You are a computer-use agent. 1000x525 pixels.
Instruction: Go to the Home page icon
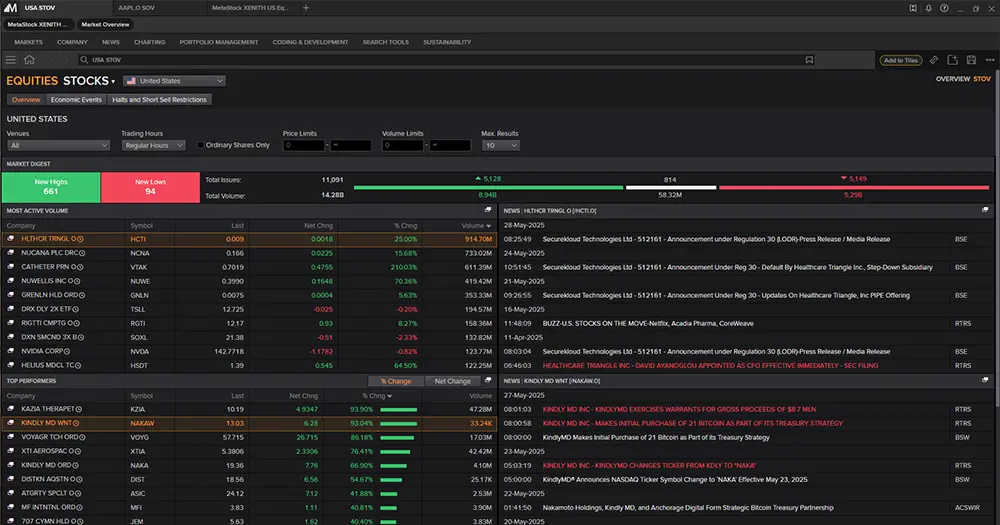pyautogui.click(x=30, y=60)
